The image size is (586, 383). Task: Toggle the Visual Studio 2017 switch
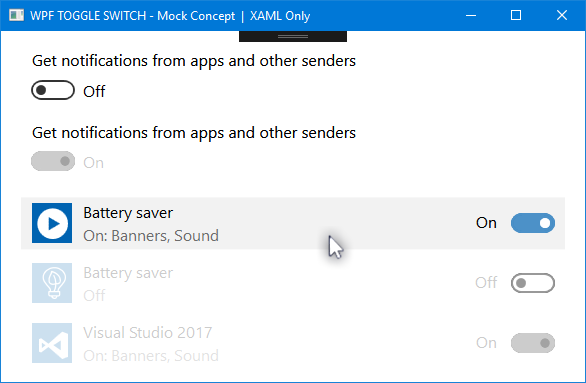[533, 343]
